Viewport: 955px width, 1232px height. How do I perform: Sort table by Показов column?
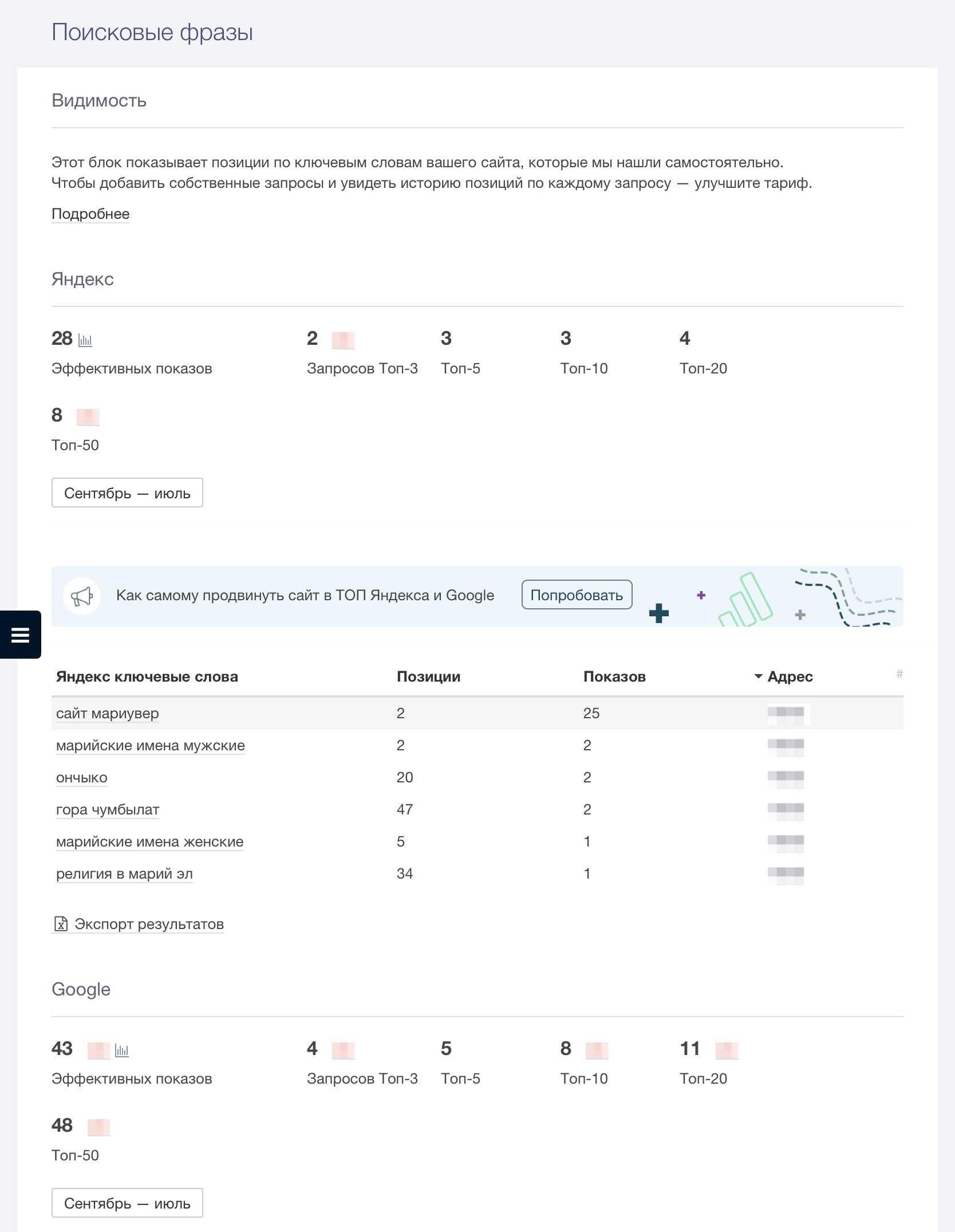tap(614, 676)
